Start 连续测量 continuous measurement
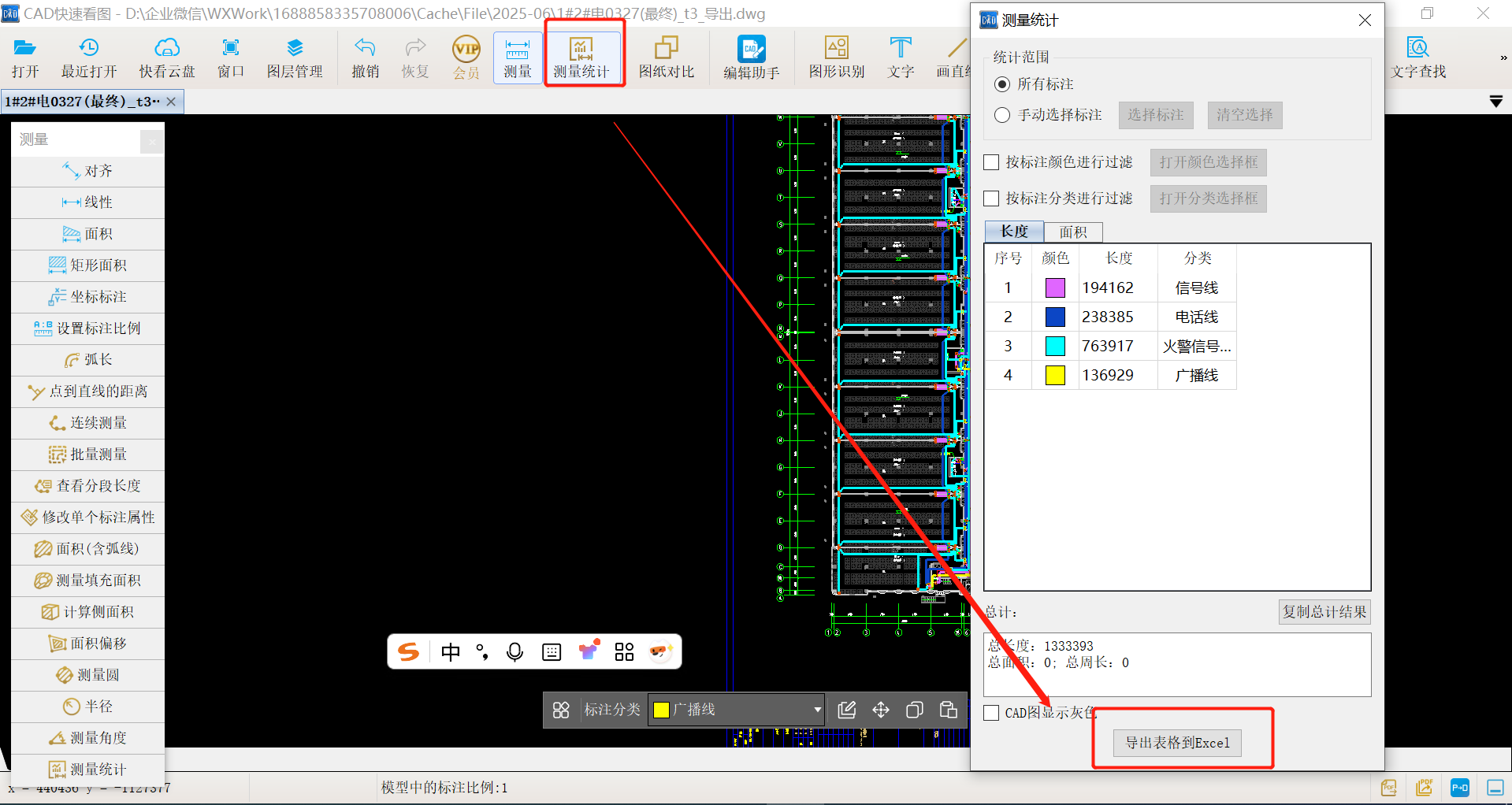This screenshot has width=1512, height=805. [87, 423]
